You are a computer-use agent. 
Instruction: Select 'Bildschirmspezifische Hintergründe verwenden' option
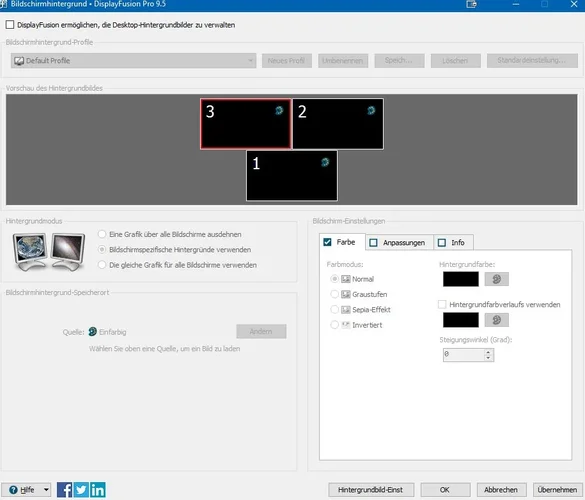coord(102,250)
